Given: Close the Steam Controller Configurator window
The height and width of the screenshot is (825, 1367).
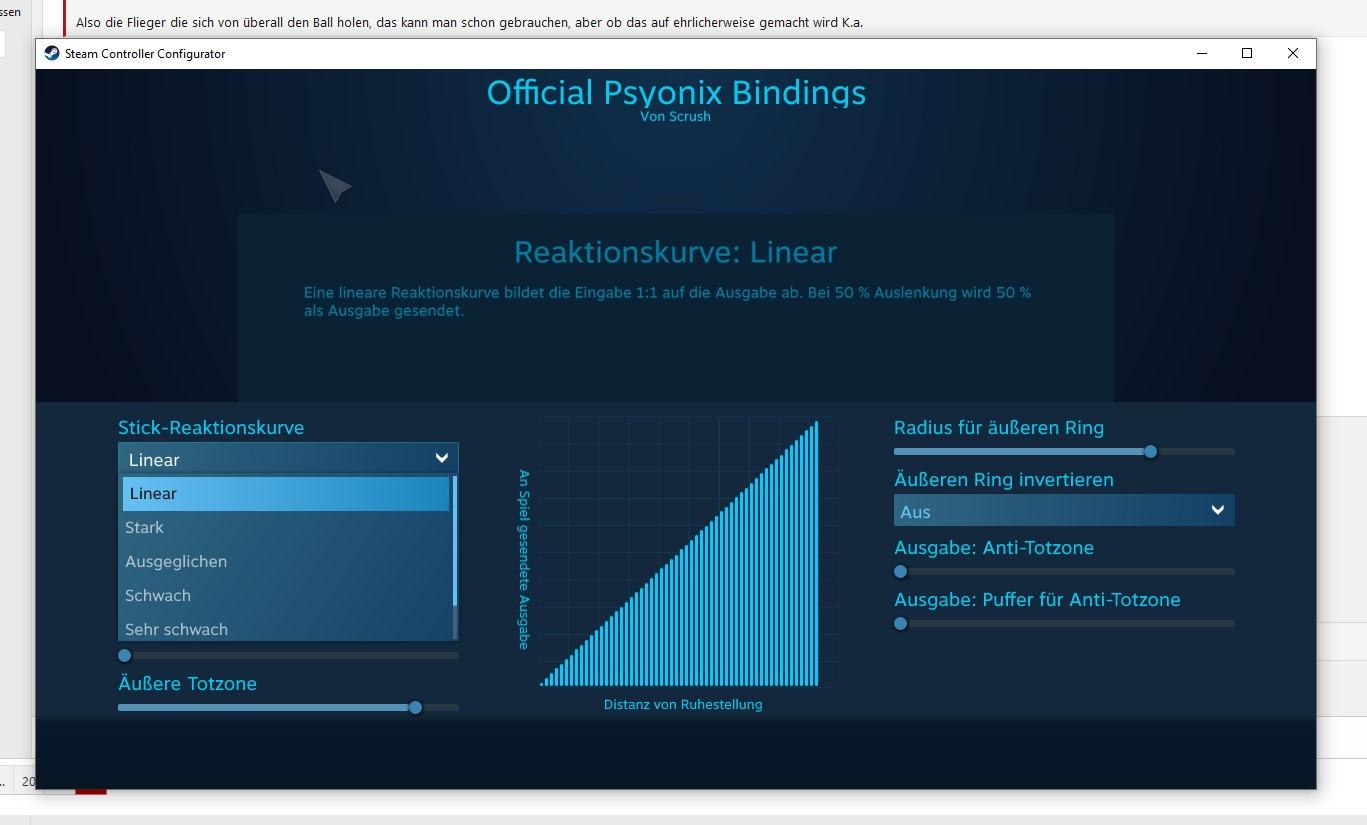Looking at the screenshot, I should click(1293, 53).
